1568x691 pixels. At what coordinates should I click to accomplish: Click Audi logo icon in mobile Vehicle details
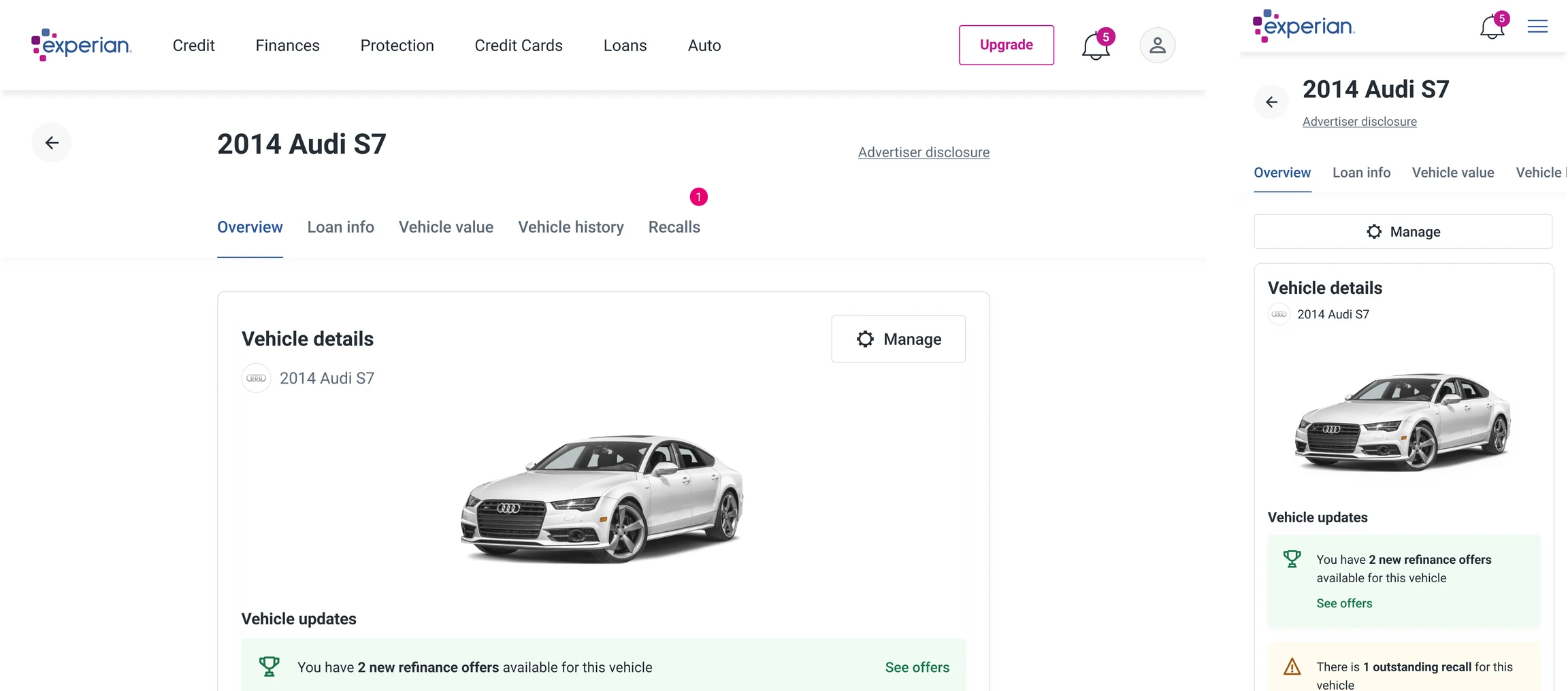click(x=1279, y=314)
